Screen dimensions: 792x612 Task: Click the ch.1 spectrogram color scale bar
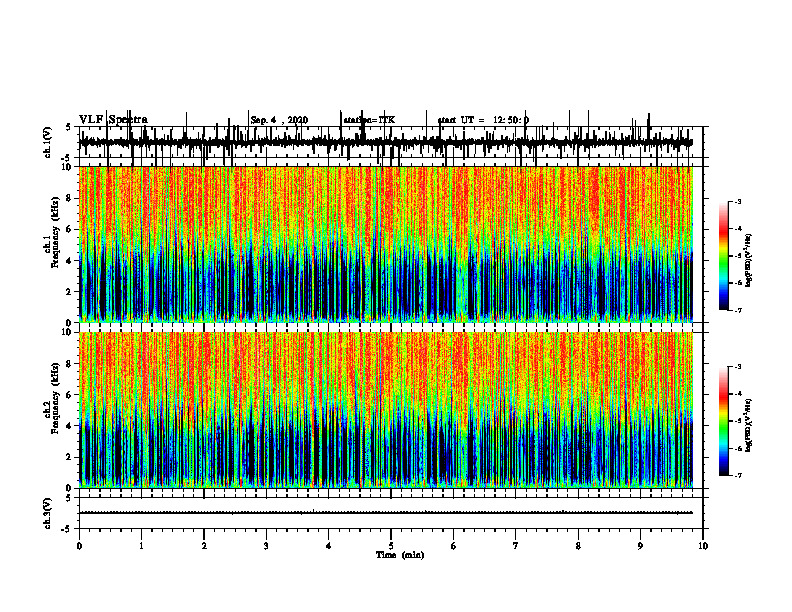[x=724, y=256]
